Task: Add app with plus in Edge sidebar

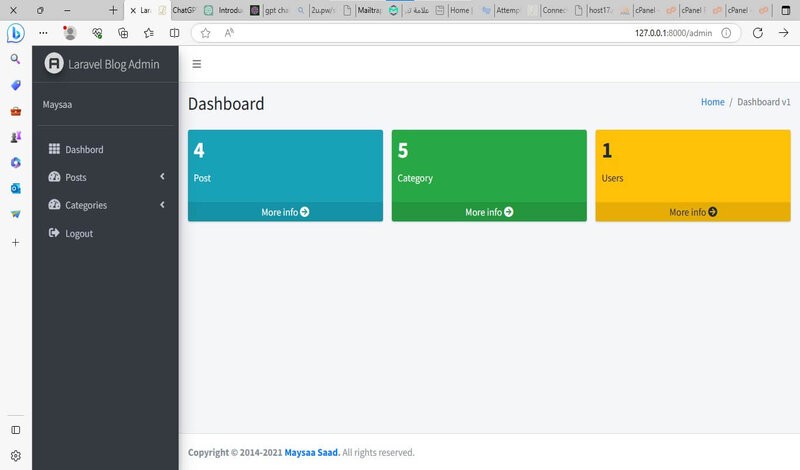Action: pos(15,242)
